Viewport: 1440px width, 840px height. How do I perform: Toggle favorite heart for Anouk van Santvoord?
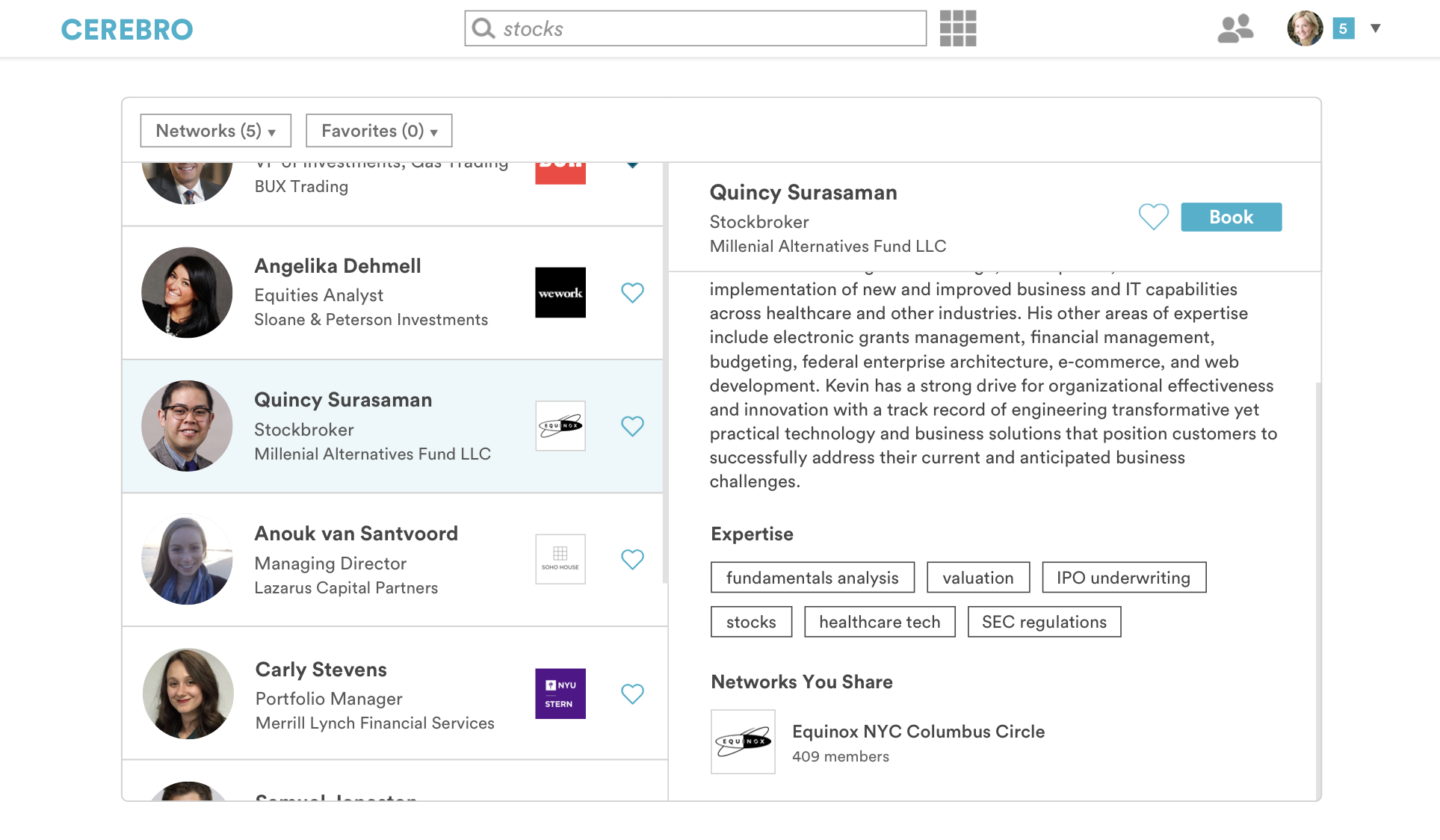[x=632, y=559]
